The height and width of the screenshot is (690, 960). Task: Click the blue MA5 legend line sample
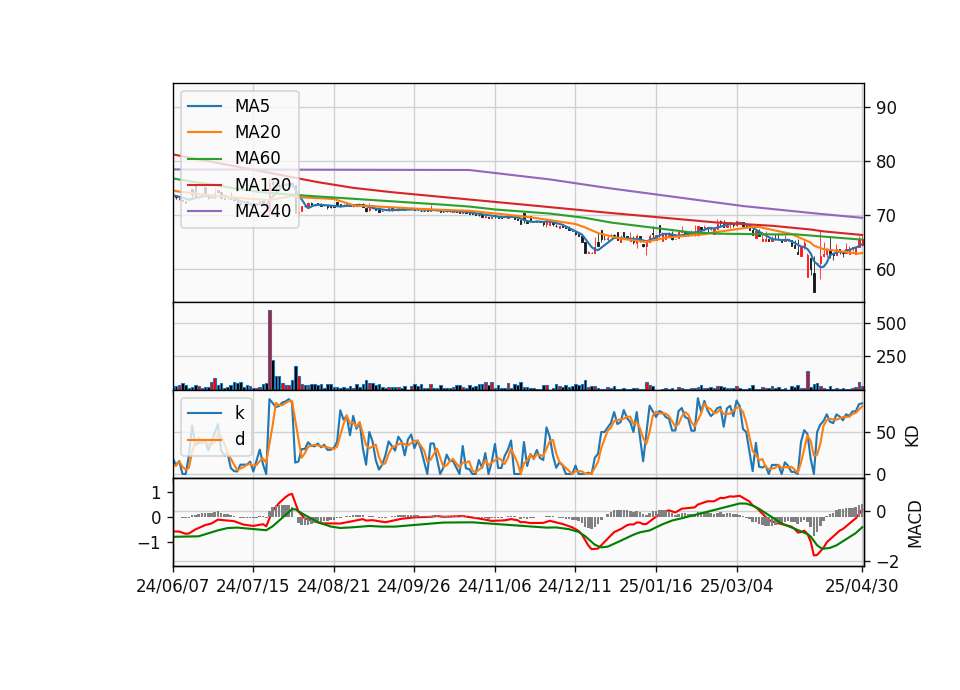204,107
